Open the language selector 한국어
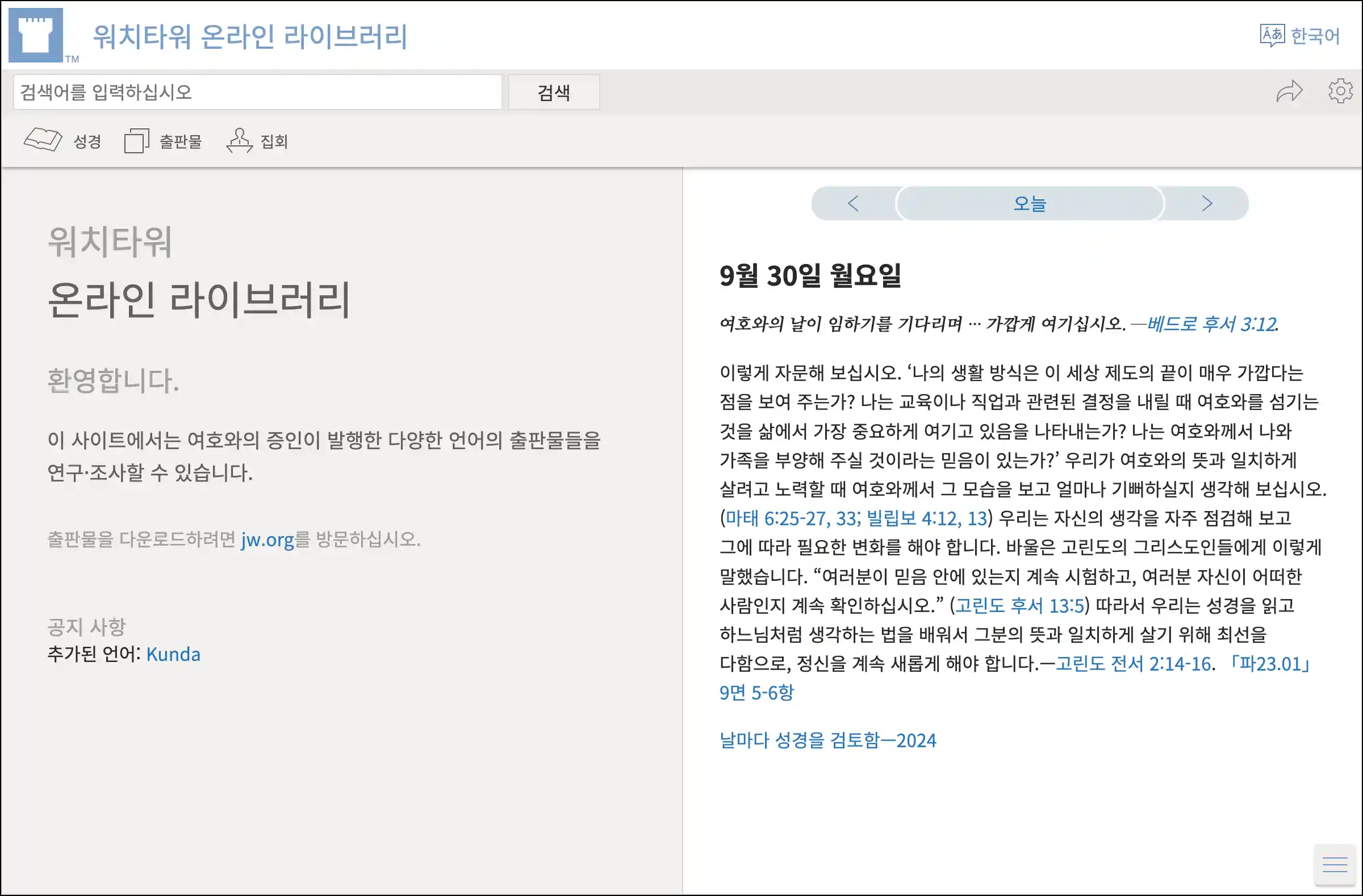Screen dimensions: 1363x896 click(1315, 36)
